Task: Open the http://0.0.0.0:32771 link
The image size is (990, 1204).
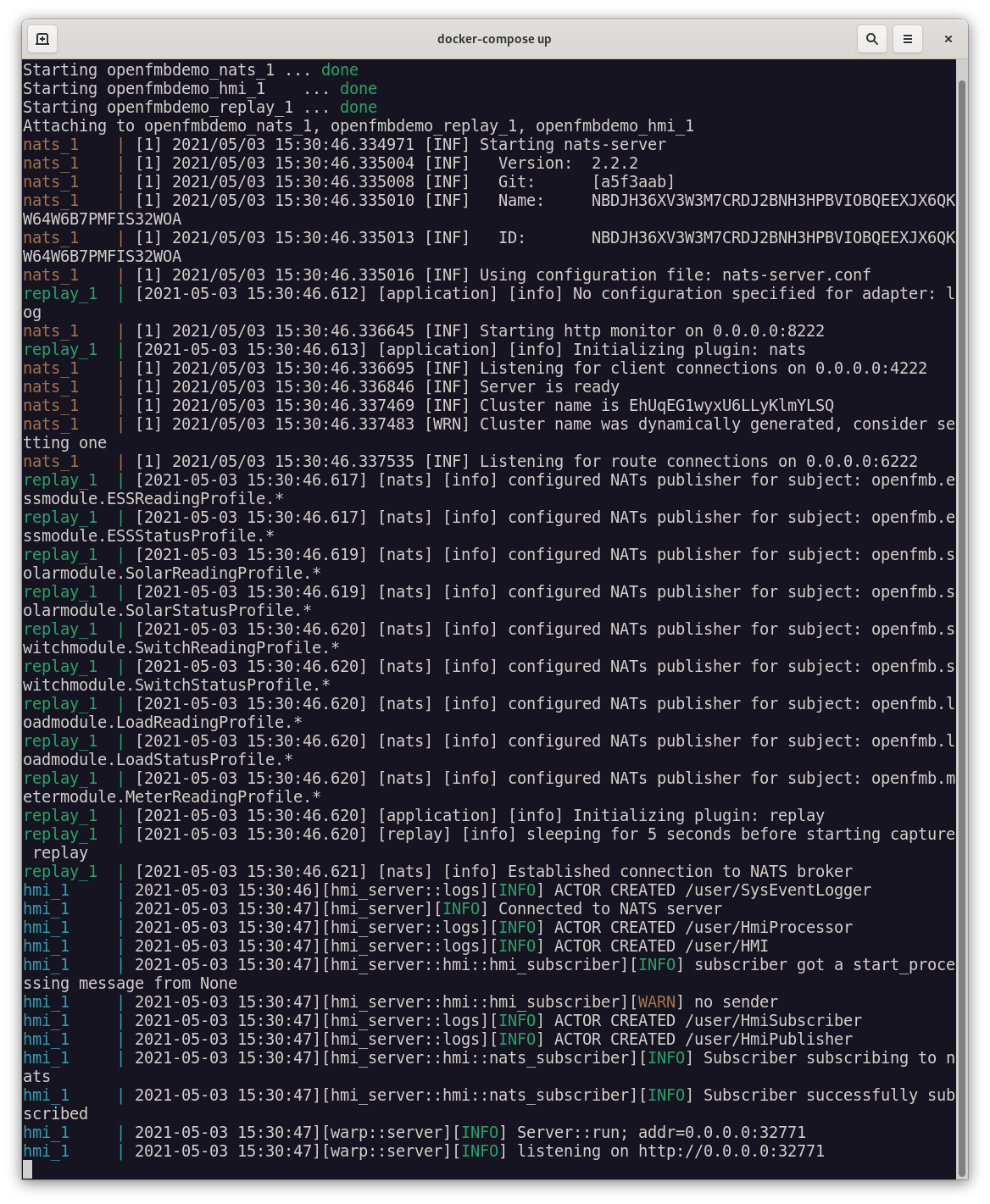Action: [731, 1151]
